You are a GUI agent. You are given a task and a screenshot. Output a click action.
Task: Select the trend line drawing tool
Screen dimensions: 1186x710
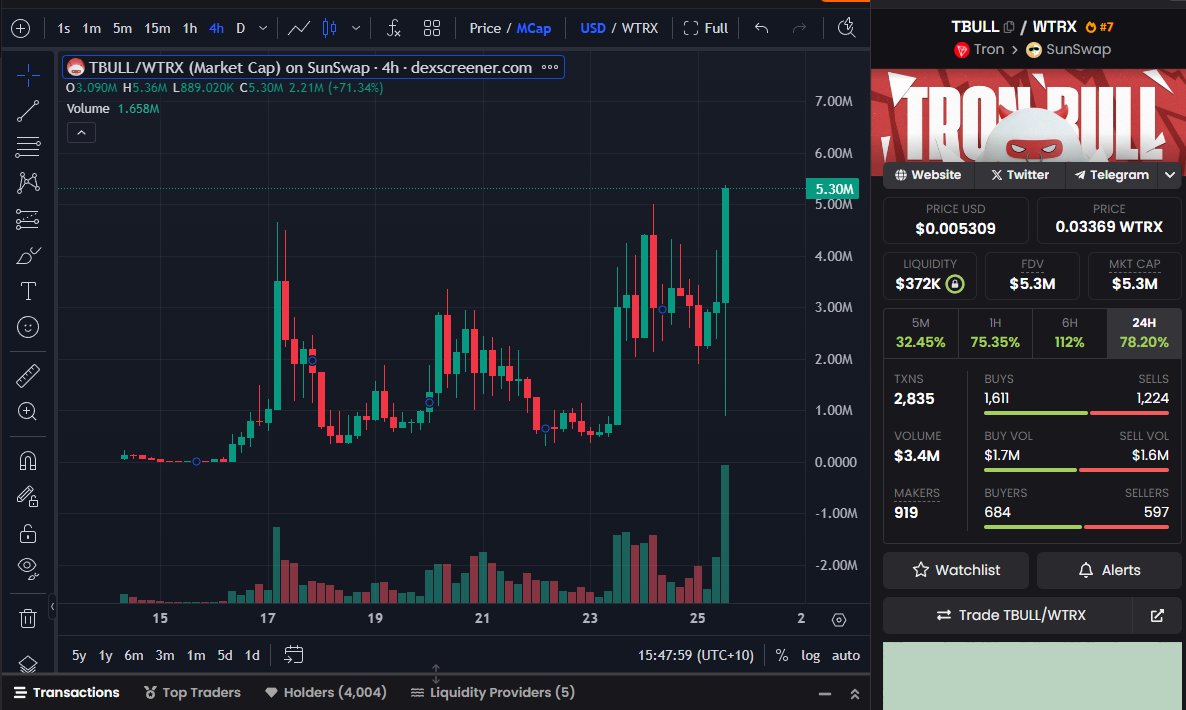(28, 111)
